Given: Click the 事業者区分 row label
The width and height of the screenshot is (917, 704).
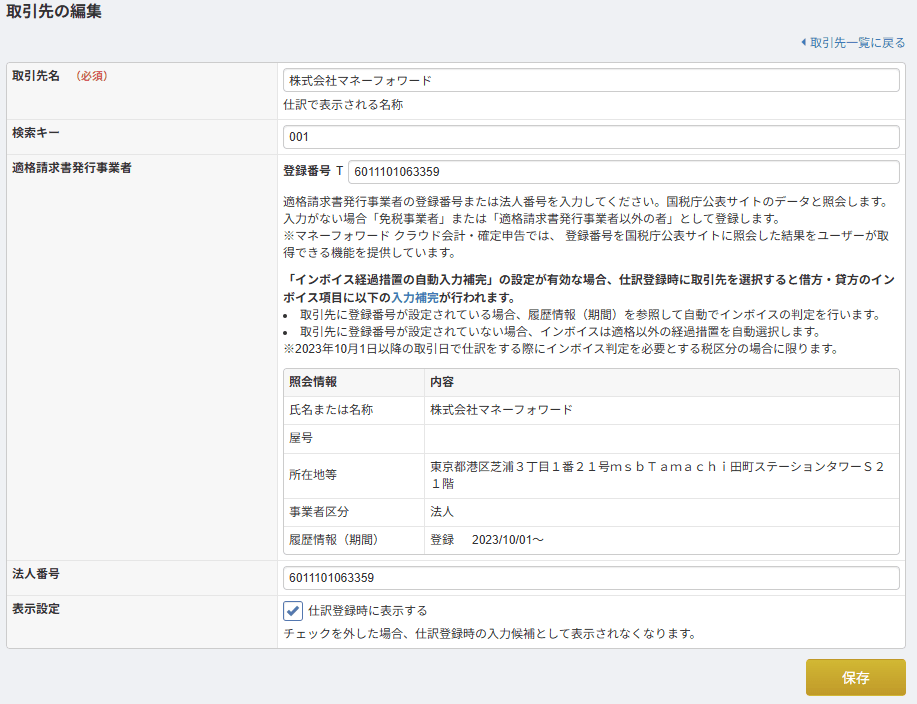Looking at the screenshot, I should [x=319, y=512].
